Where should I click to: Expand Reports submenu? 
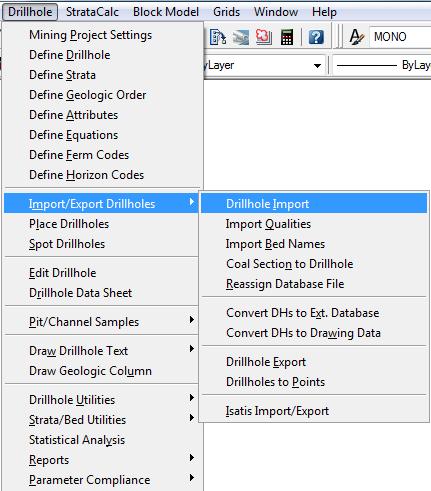102,460
